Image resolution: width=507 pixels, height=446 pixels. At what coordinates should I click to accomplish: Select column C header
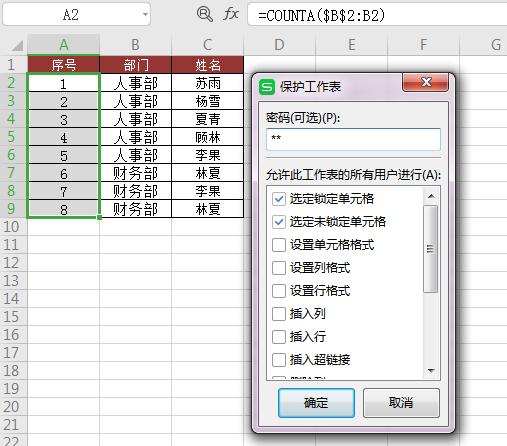tap(207, 45)
